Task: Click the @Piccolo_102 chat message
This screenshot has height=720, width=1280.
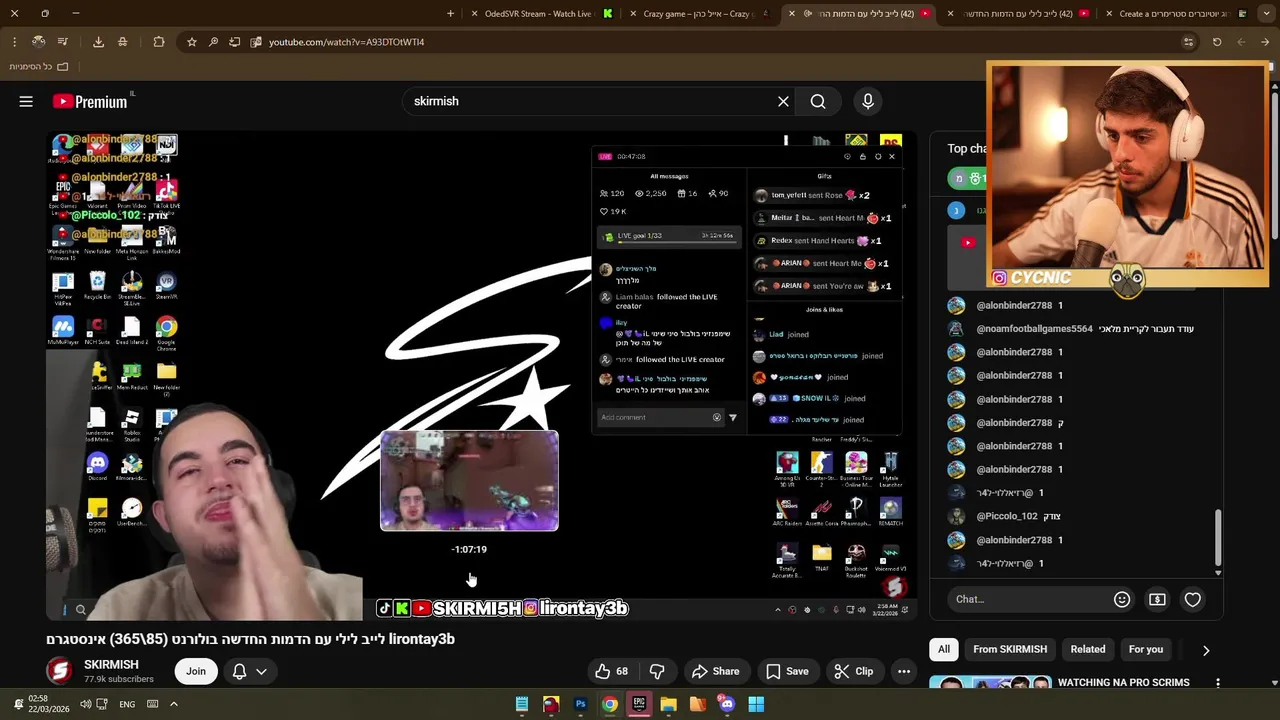Action: click(x=1004, y=516)
